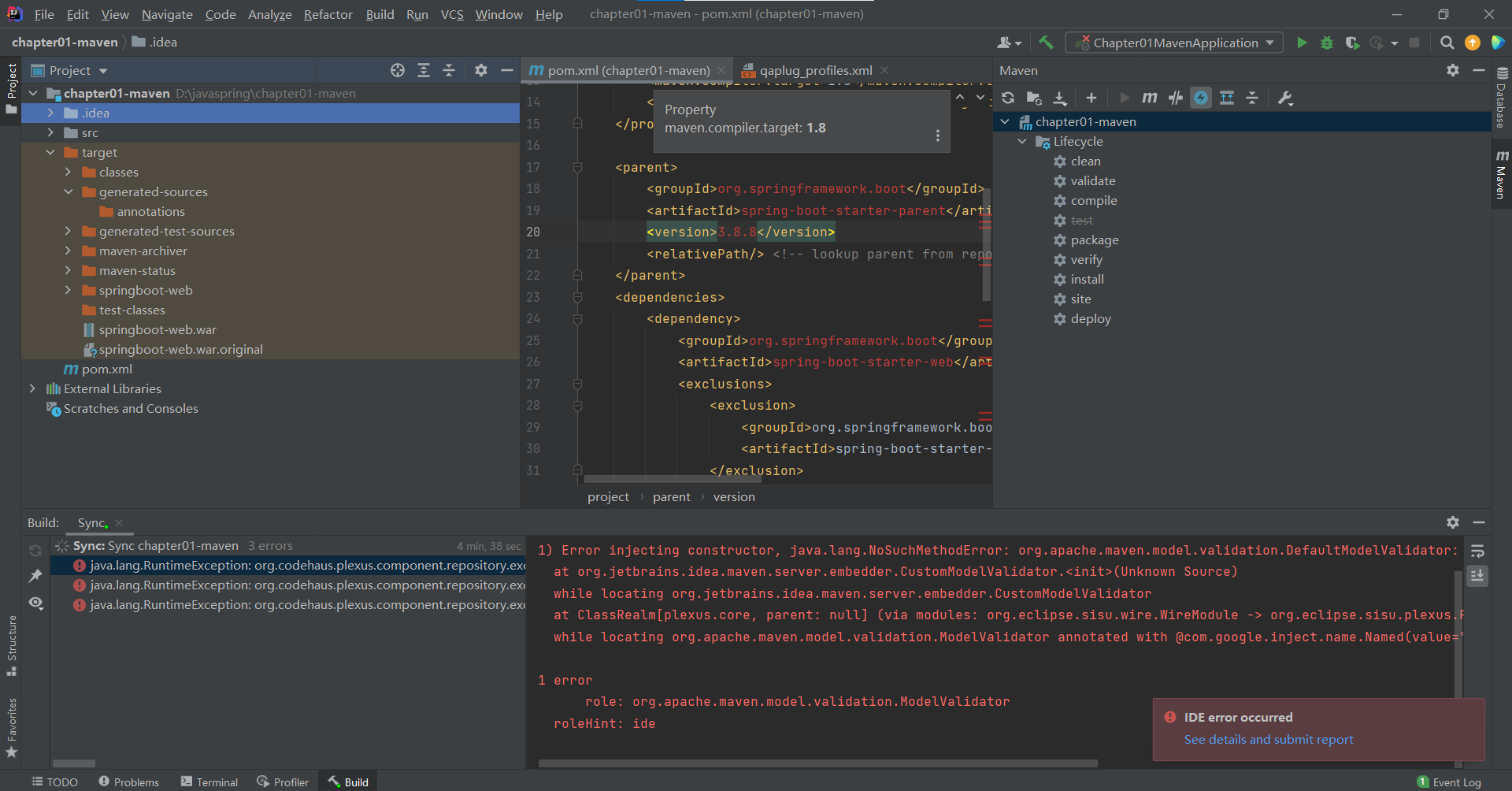Toggle Soft-Wrap in build output

coord(1477,551)
